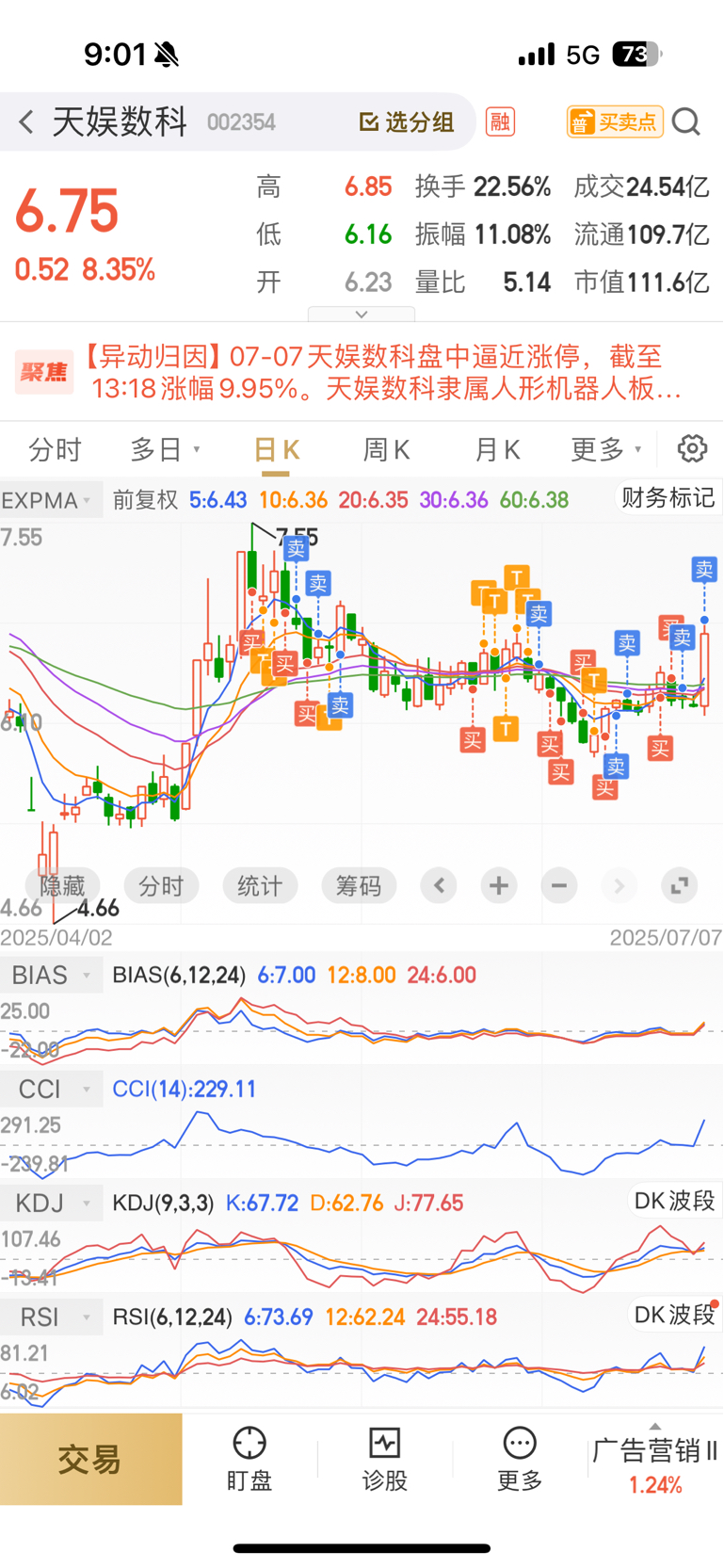Open 盯盘 watch icon
The height and width of the screenshot is (1568, 724).
click(x=249, y=1459)
